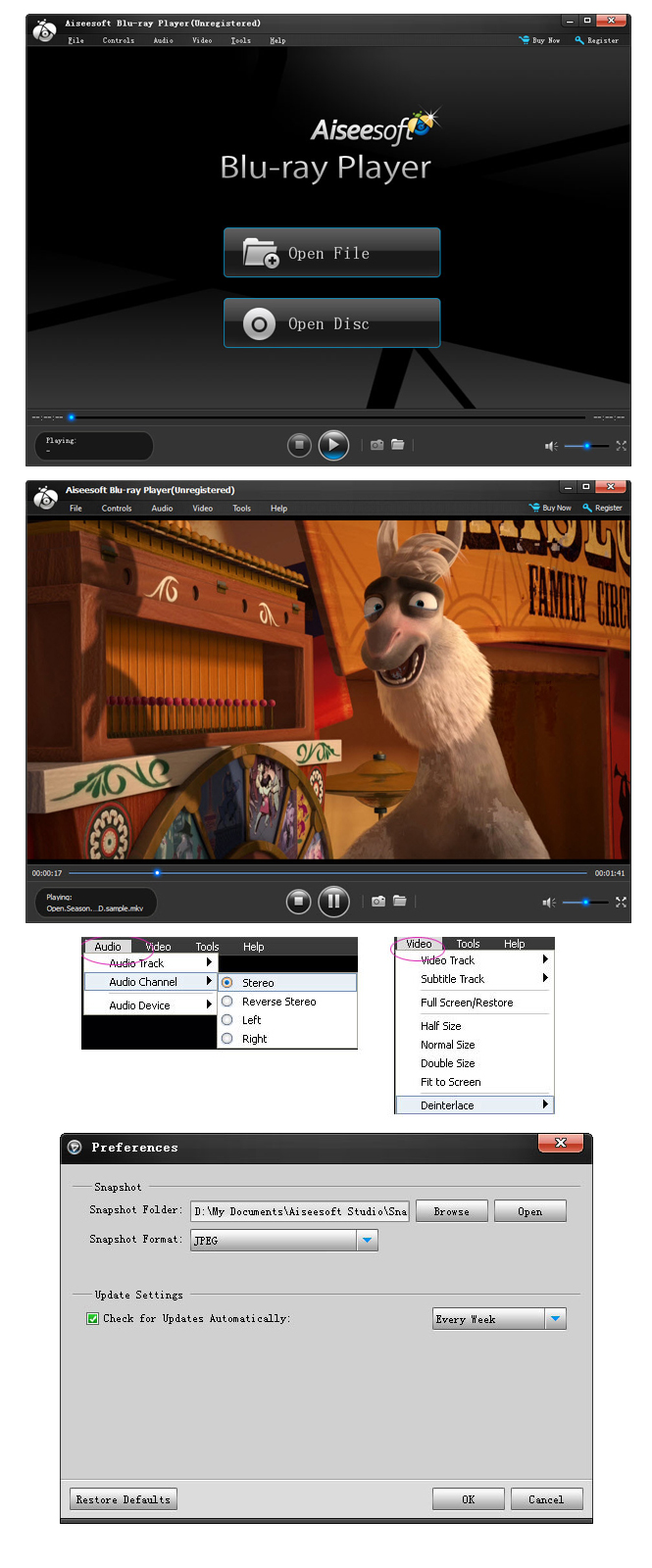
Task: Click snapshot camera icon in top player
Action: pos(376,445)
